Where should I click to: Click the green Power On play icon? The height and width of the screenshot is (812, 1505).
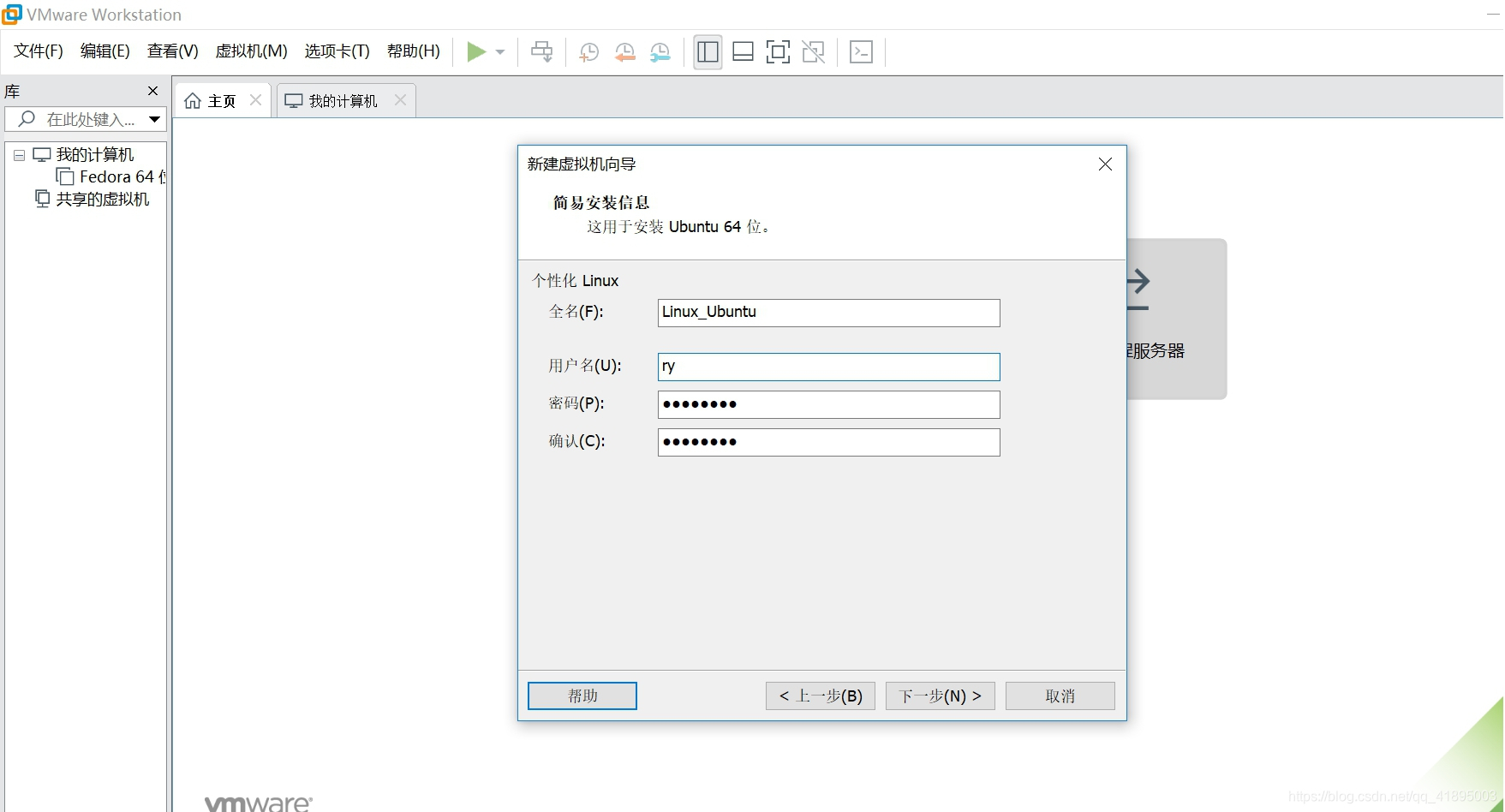[x=476, y=52]
